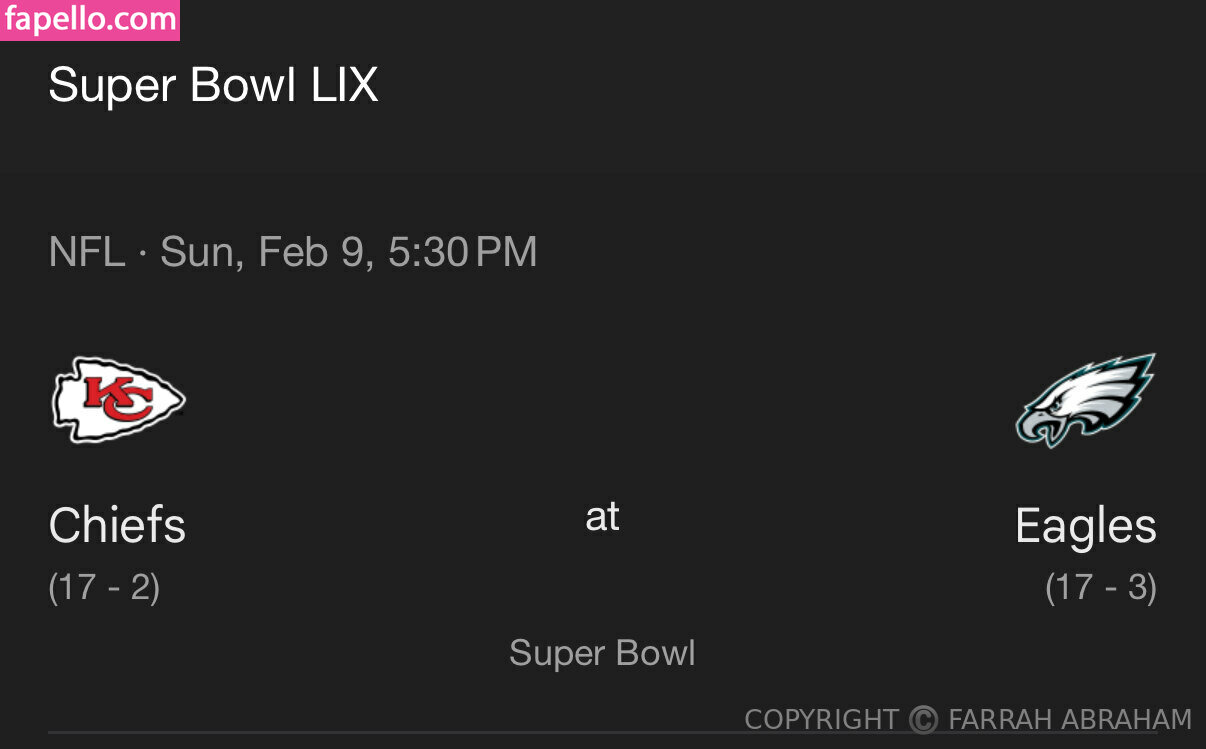Click the COPYRIGHT word in the watermark
This screenshot has width=1206, height=749.
pyautogui.click(x=822, y=719)
